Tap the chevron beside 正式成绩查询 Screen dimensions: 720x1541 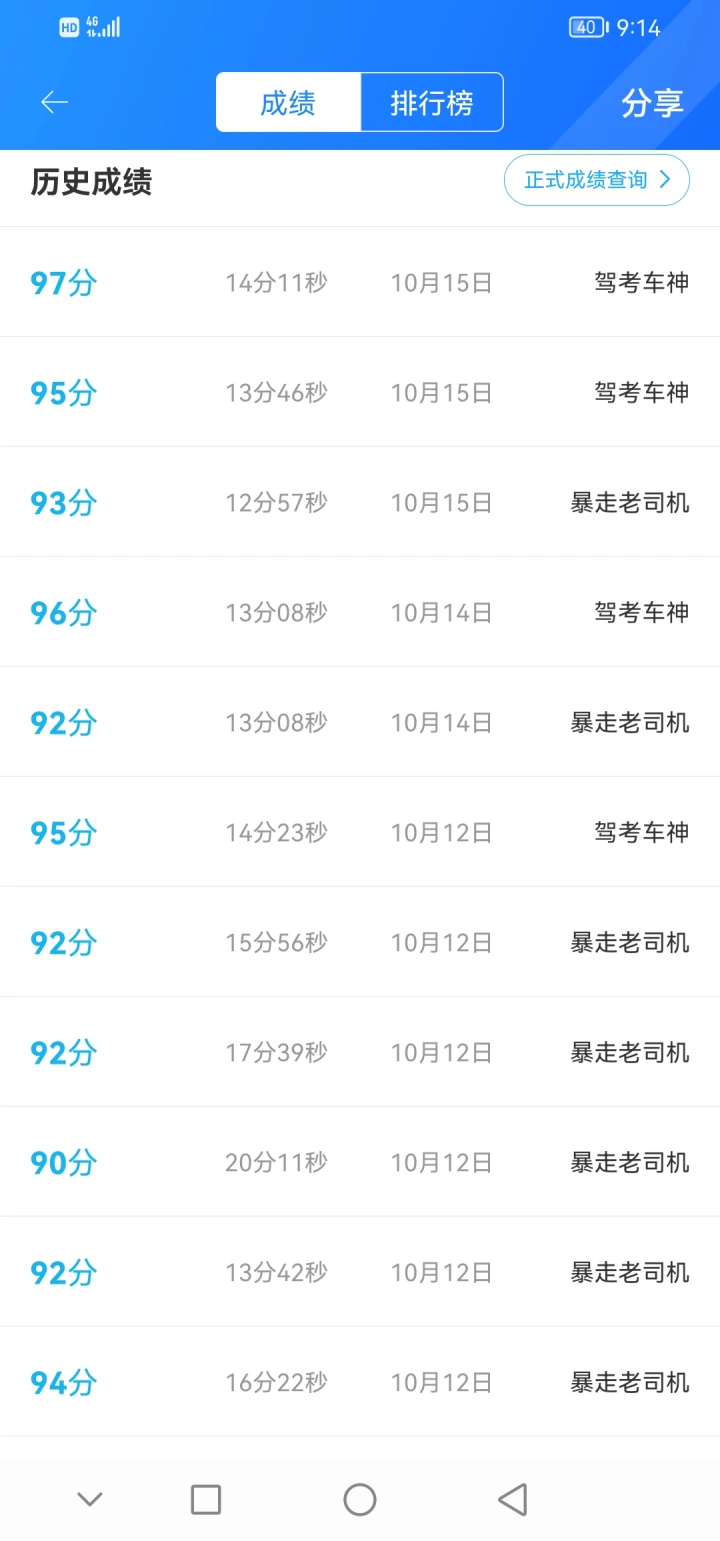point(665,180)
